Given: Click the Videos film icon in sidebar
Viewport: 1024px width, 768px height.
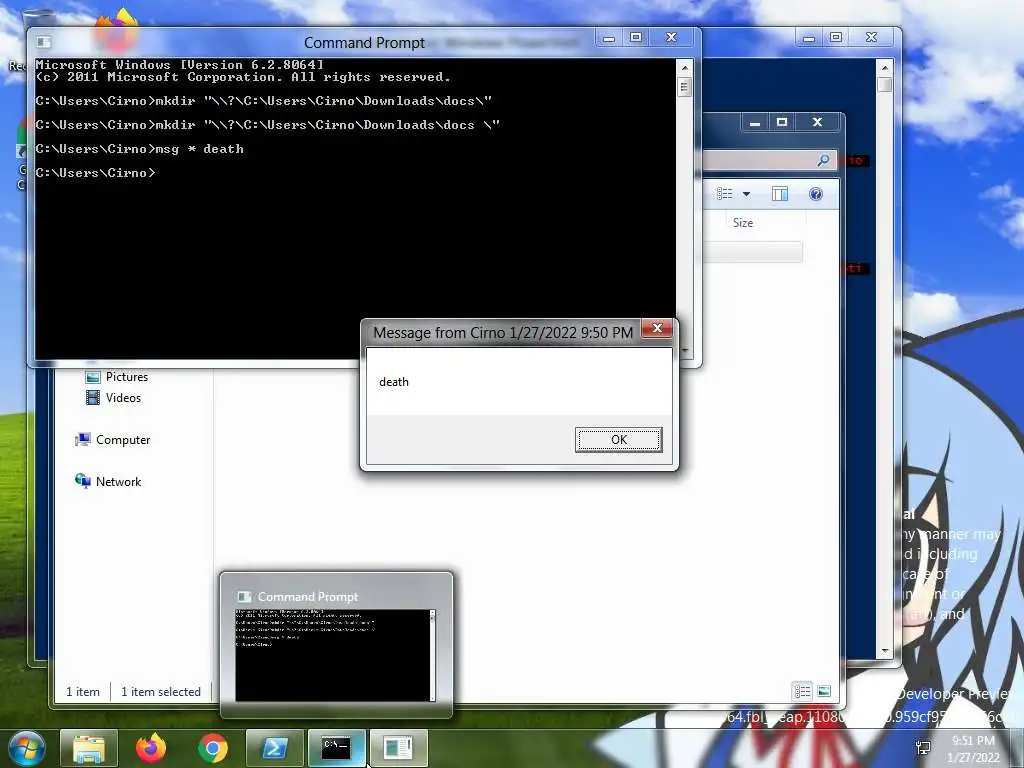Looking at the screenshot, I should [93, 398].
